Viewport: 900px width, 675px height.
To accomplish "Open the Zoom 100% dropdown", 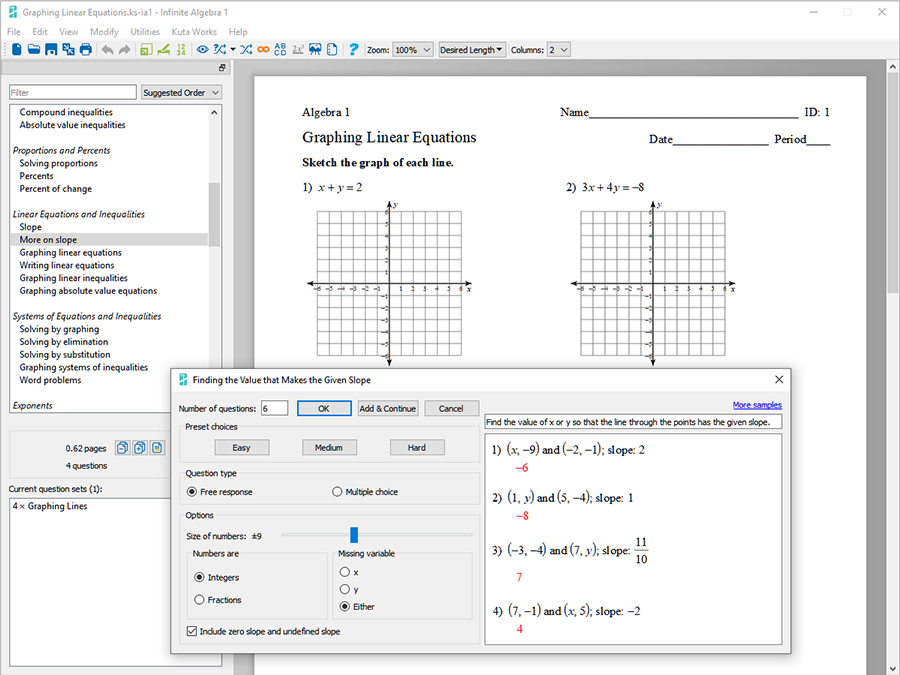I will tap(413, 50).
